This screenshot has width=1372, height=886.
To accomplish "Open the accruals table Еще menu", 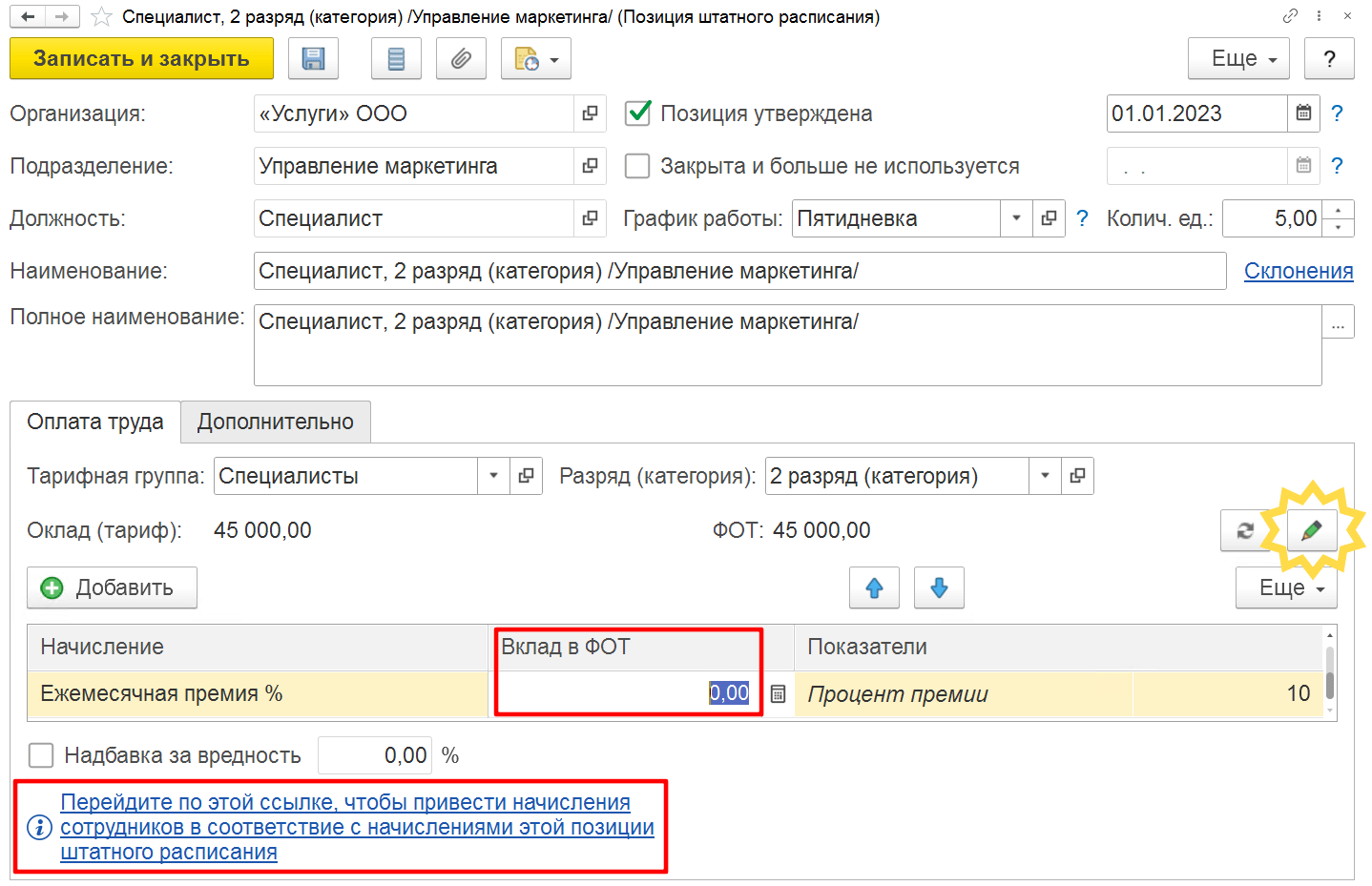I will (1286, 587).
